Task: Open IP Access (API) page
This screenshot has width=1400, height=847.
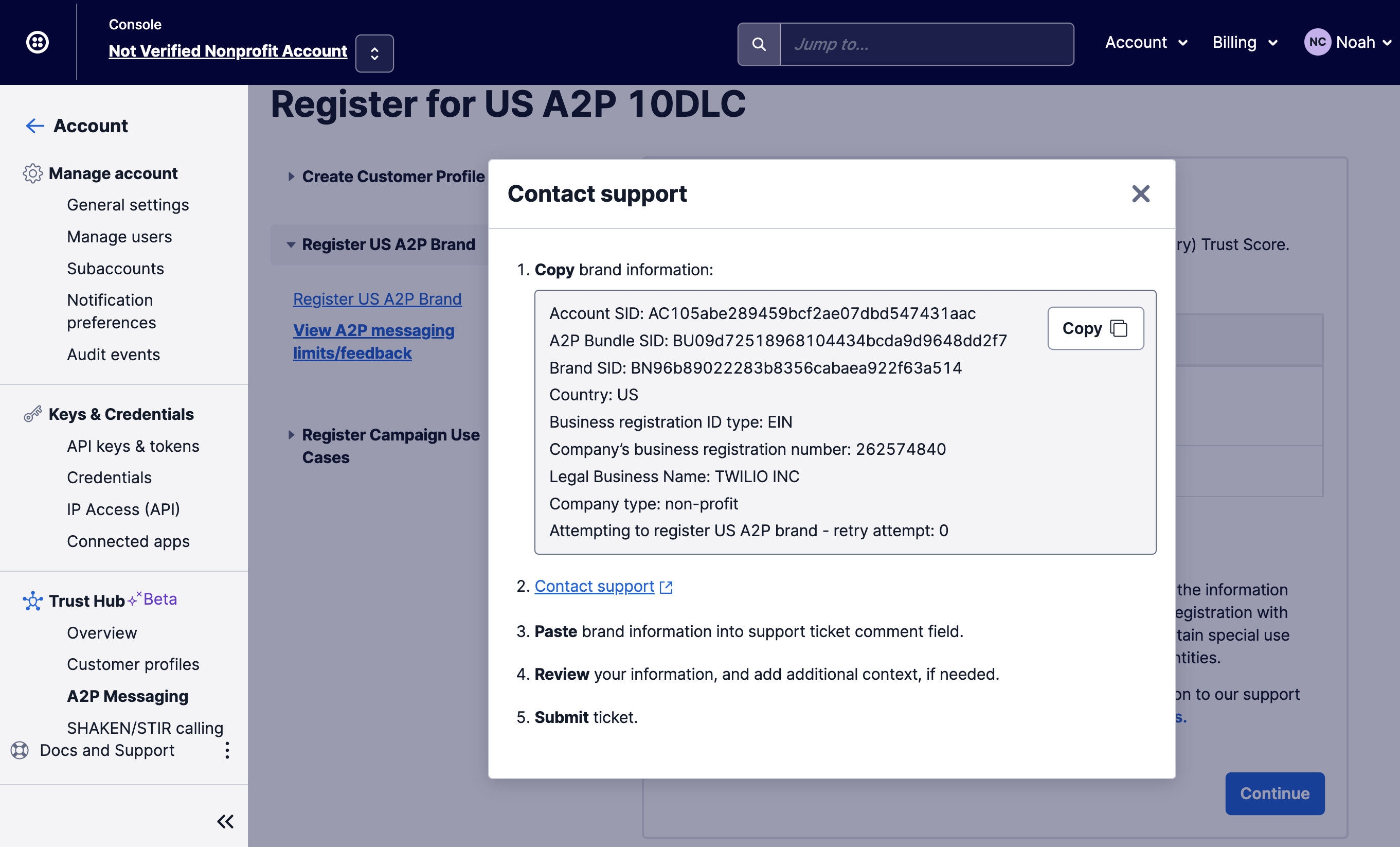Action: 123,509
